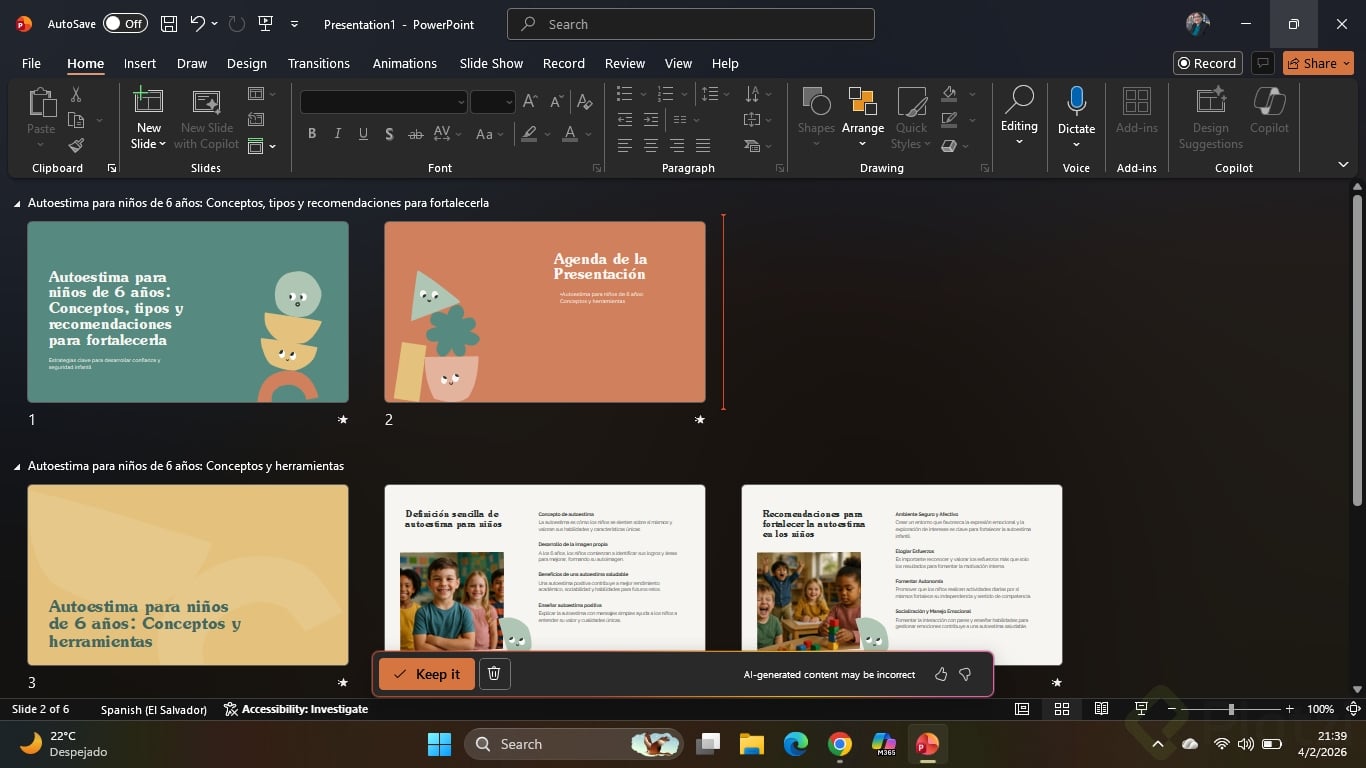Toggle Bold formatting button
Image resolution: width=1366 pixels, height=768 pixels.
point(312,134)
